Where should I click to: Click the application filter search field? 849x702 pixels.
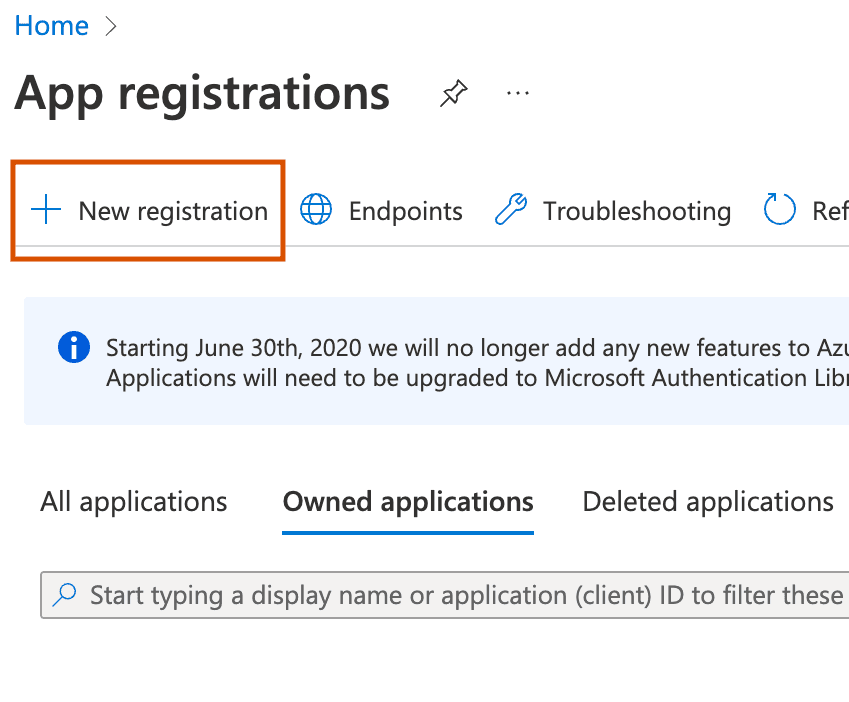click(440, 594)
